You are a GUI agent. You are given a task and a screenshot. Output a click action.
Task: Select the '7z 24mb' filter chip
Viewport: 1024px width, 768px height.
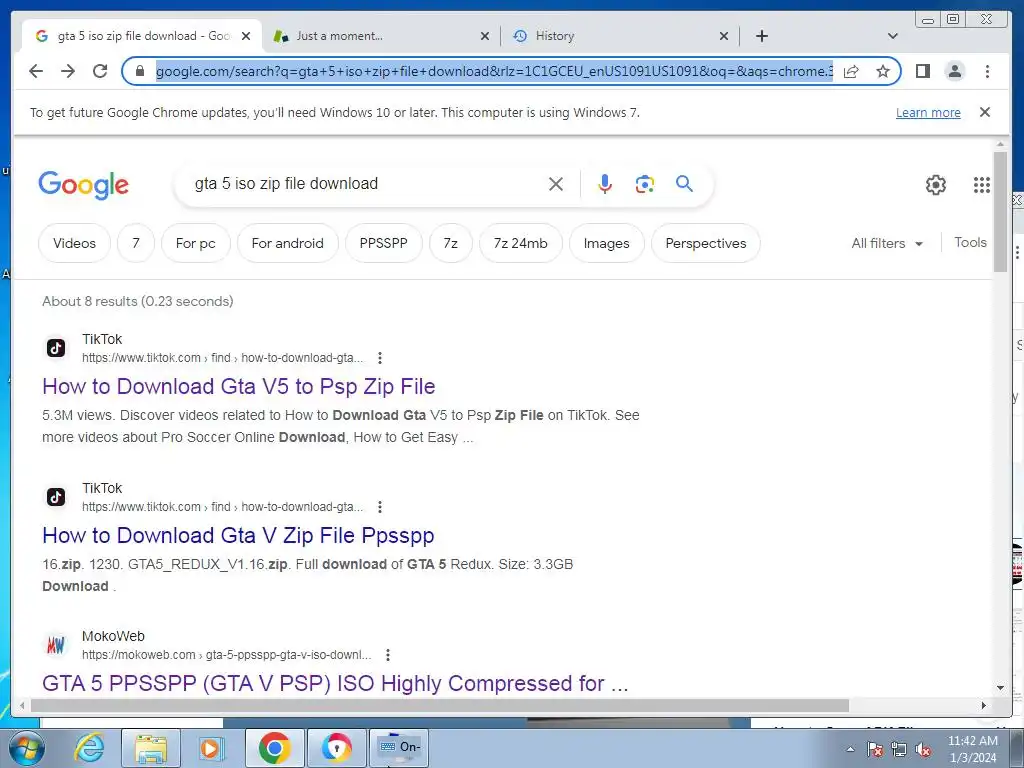520,243
